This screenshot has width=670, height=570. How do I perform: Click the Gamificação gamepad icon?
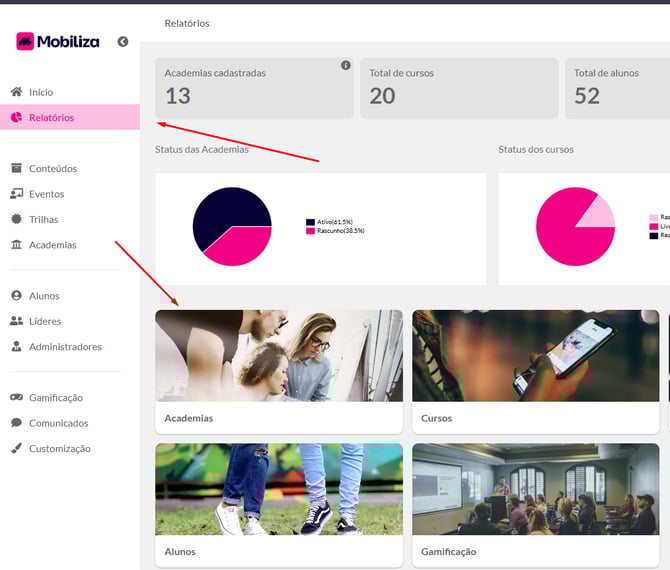pyautogui.click(x=16, y=398)
